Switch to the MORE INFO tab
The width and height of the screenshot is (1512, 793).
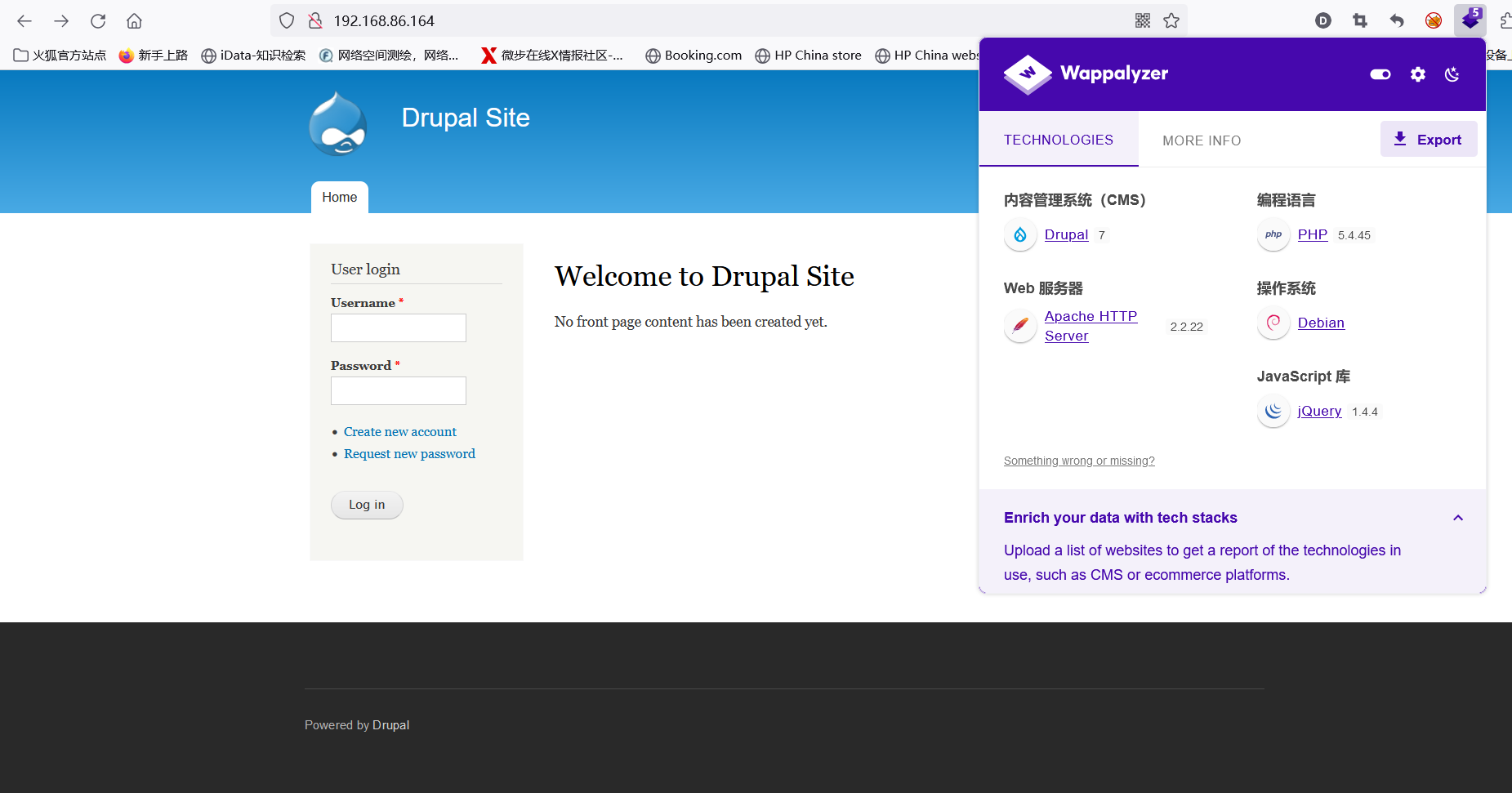click(1202, 140)
